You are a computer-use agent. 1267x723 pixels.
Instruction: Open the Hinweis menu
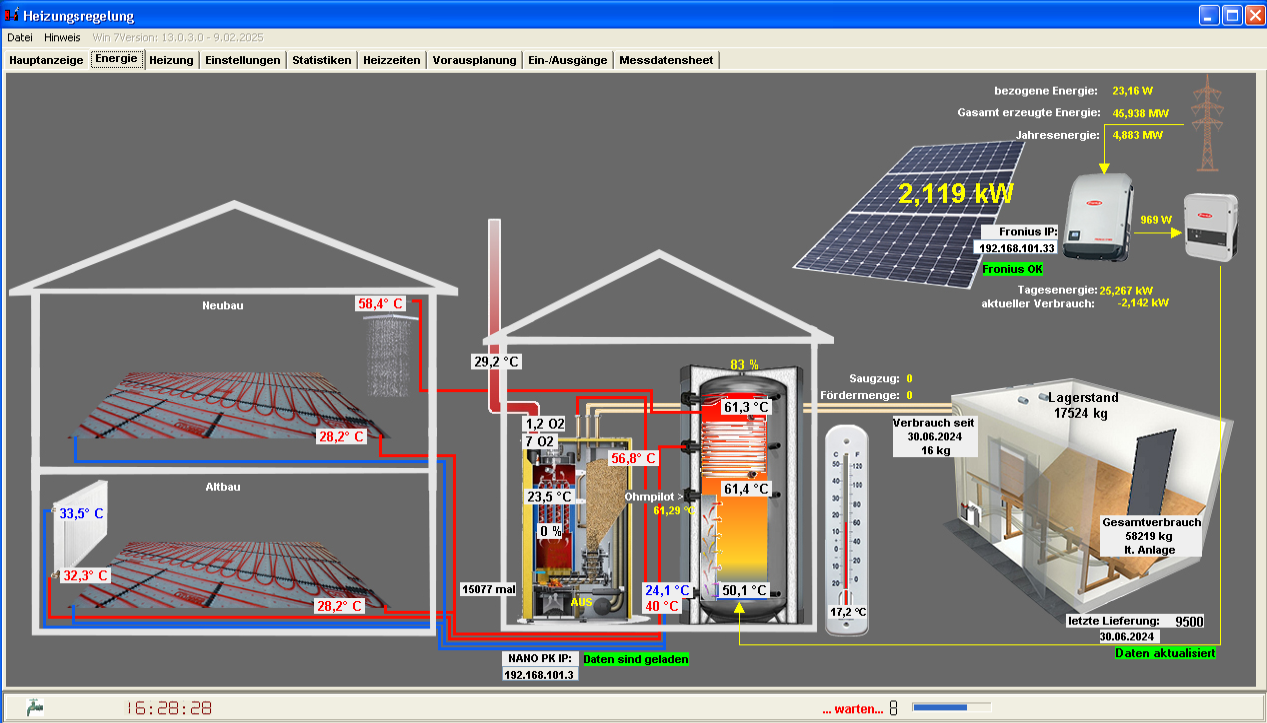[62, 37]
